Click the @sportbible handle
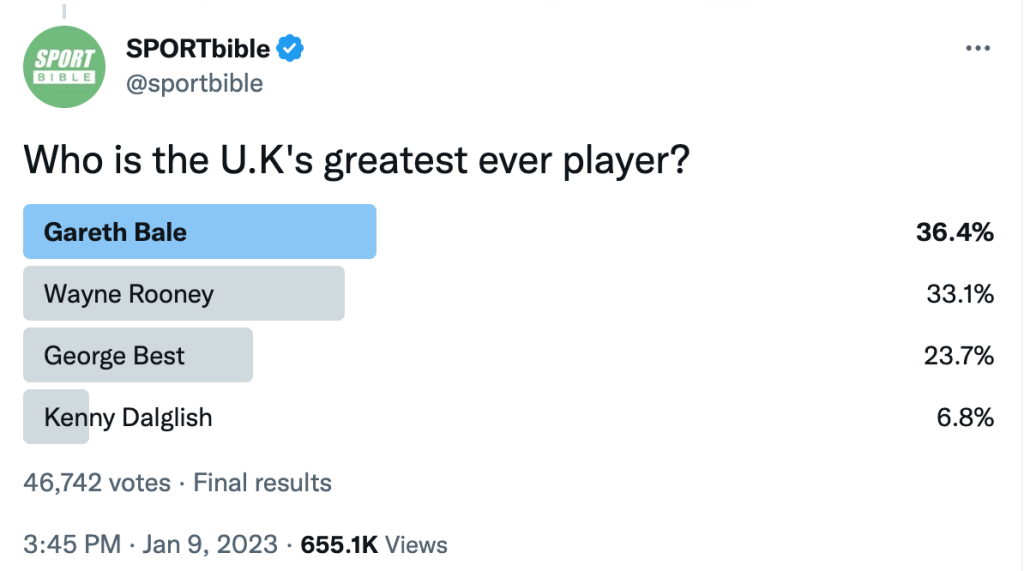Image resolution: width=1024 pixels, height=571 pixels. coord(193,83)
